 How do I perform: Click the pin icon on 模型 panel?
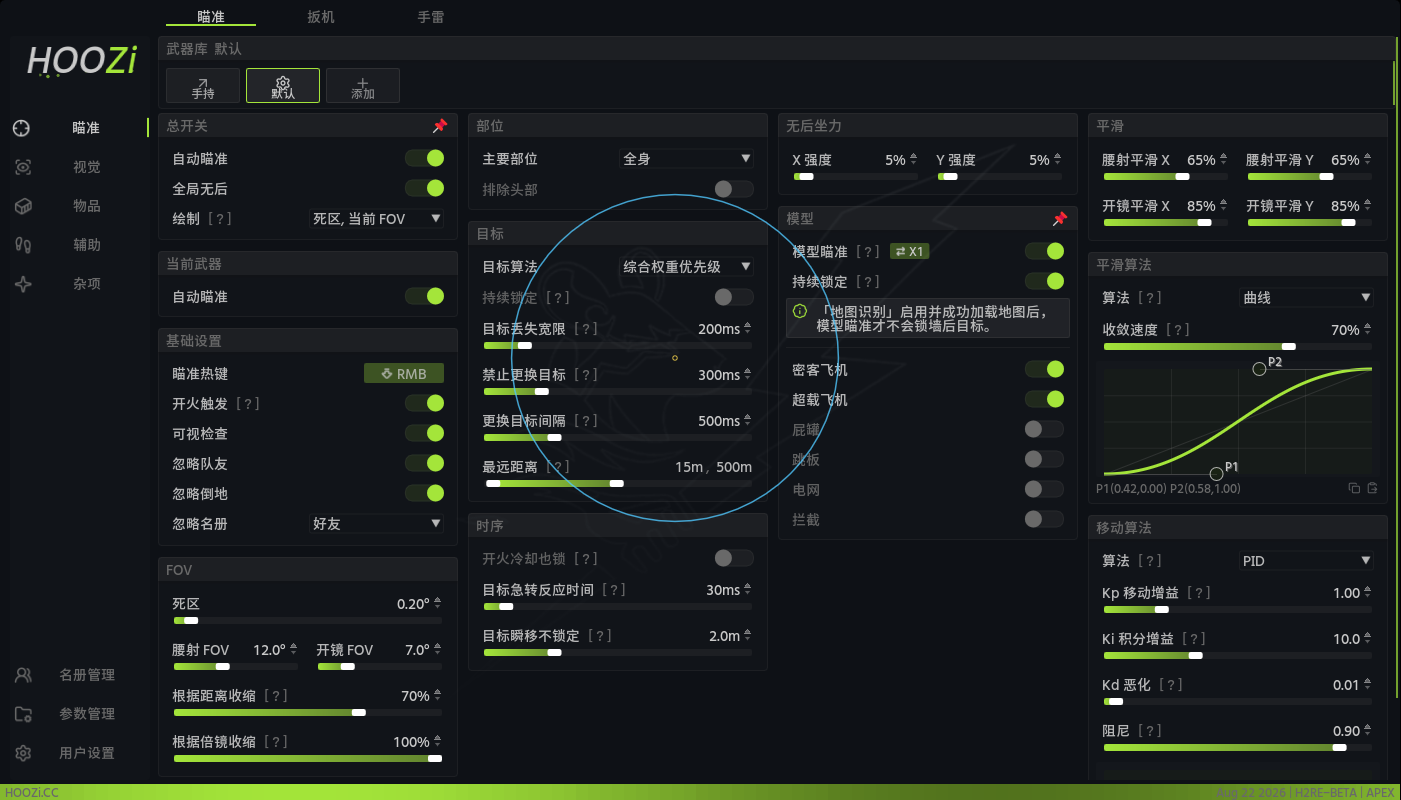1059,219
